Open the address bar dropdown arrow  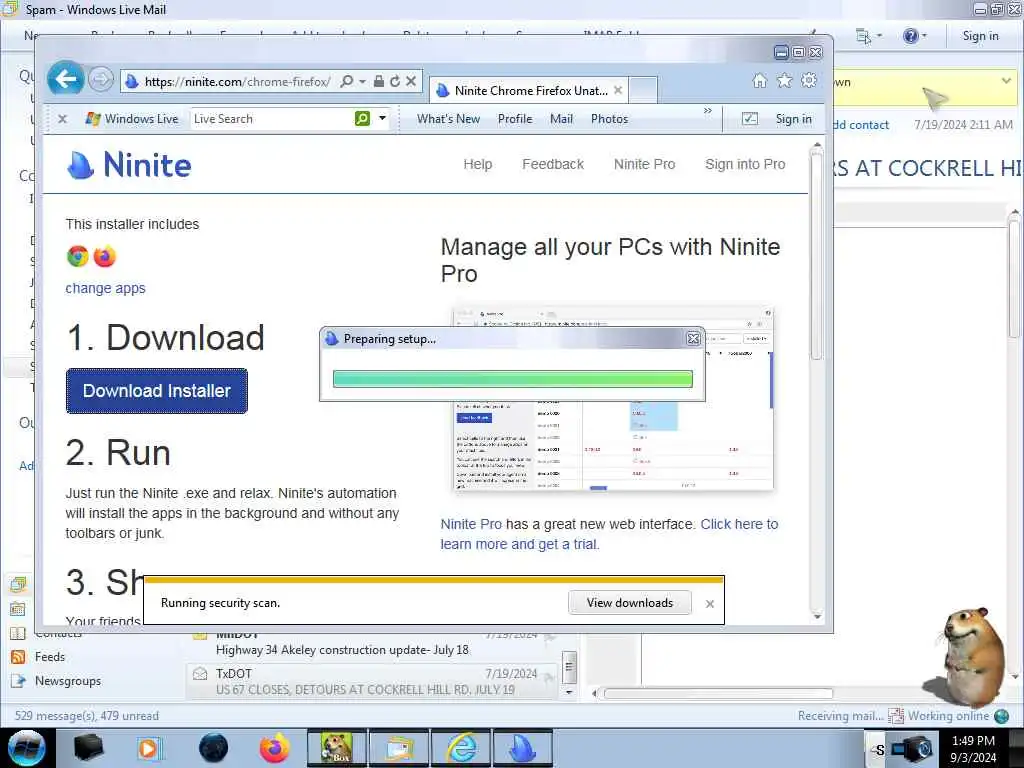point(362,82)
